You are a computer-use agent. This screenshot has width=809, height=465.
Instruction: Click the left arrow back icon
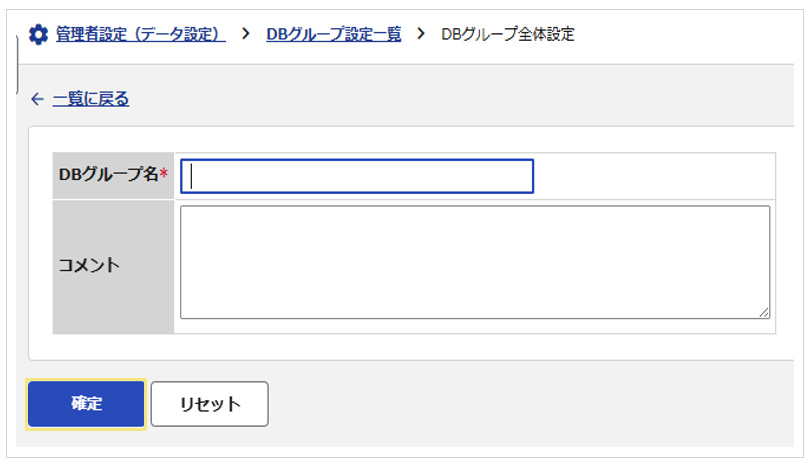(x=37, y=99)
